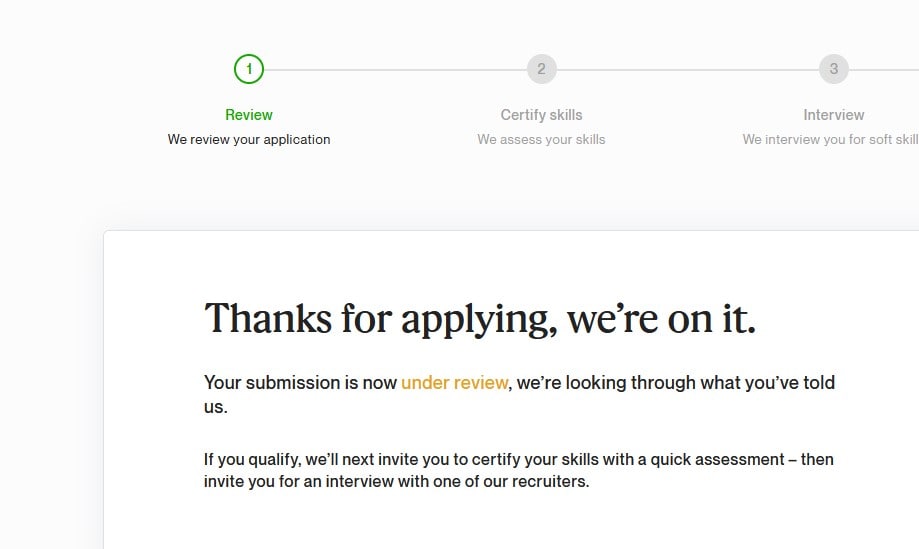Click the 'If you qualify' paragraph
This screenshot has width=919, height=549.
tap(519, 470)
